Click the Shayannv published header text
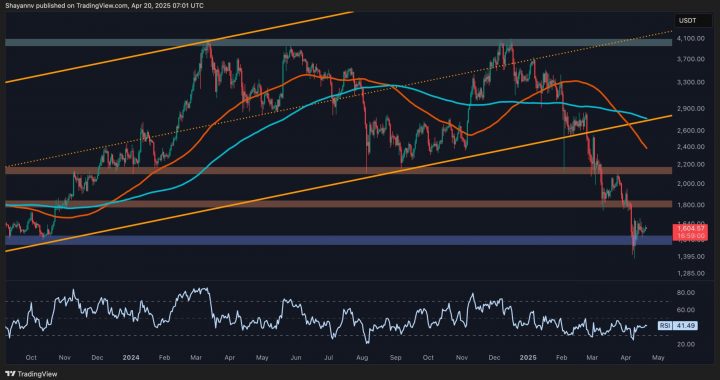The height and width of the screenshot is (380, 720). tap(105, 6)
